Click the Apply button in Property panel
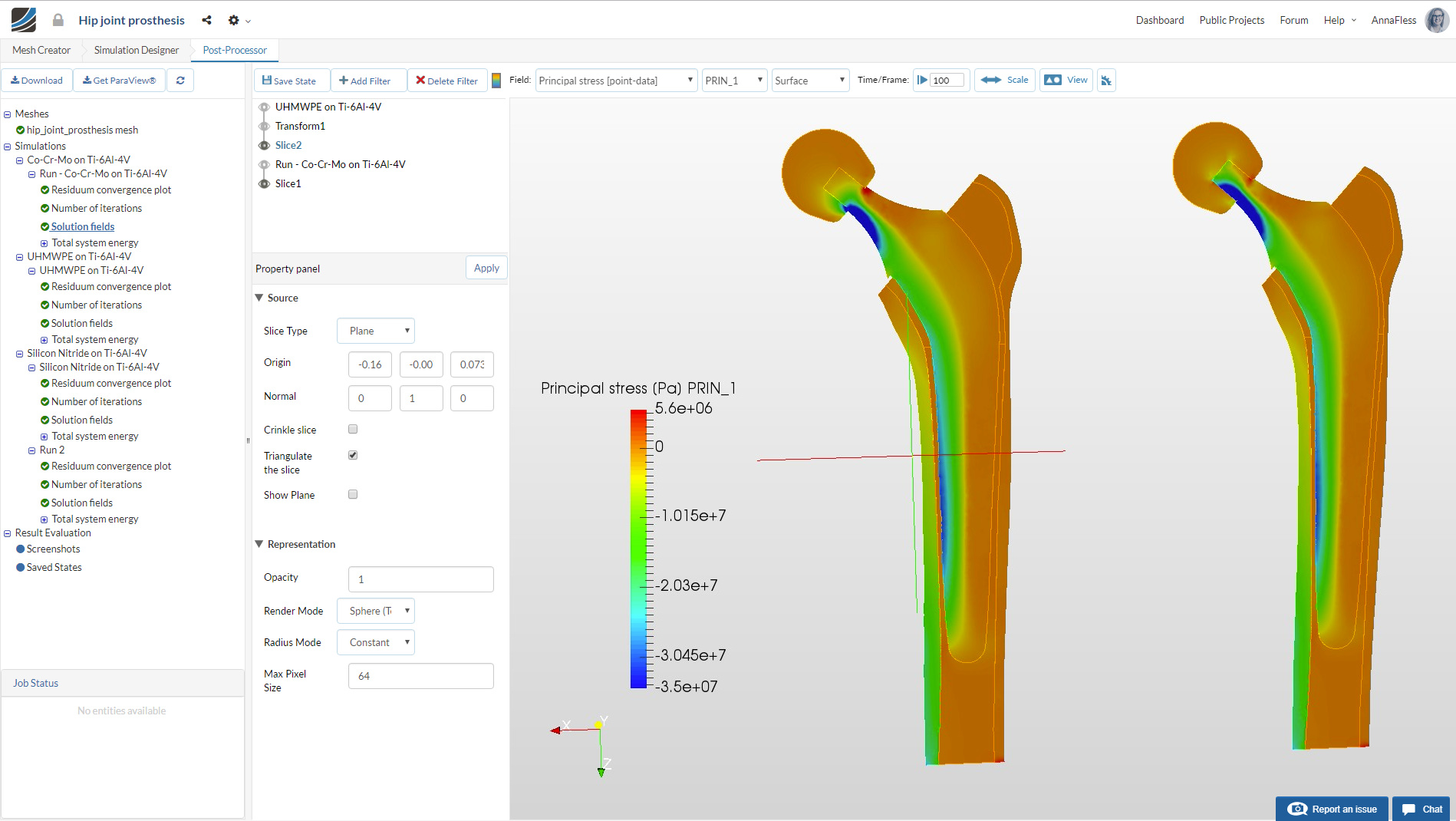The height and width of the screenshot is (821, 1456). (486, 268)
